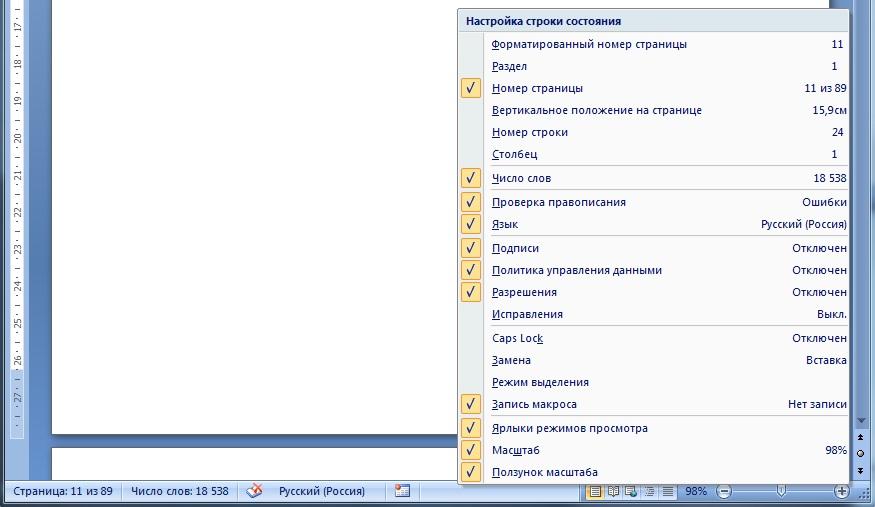The height and width of the screenshot is (507, 875).
Task: Click the zoom in plus button
Action: pyautogui.click(x=842, y=491)
